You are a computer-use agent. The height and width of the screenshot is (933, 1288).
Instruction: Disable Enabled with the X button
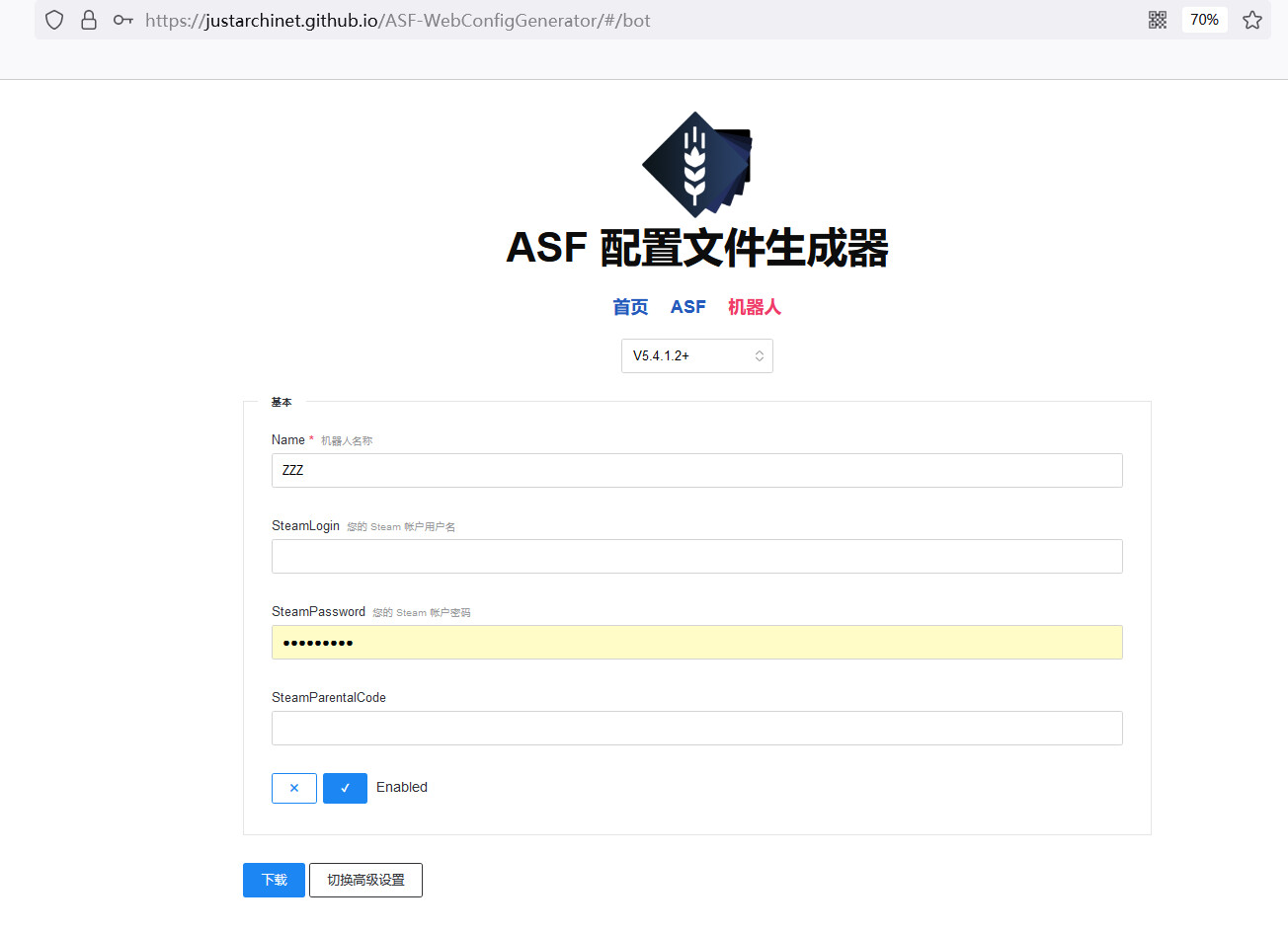[x=294, y=788]
